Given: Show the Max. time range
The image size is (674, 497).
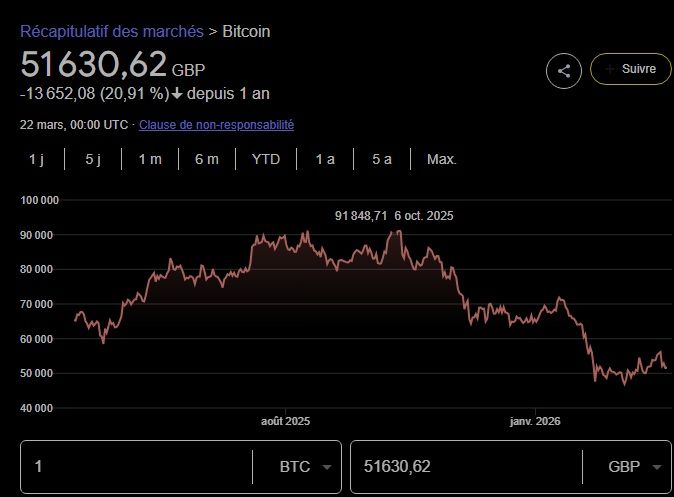Looking at the screenshot, I should [441, 159].
